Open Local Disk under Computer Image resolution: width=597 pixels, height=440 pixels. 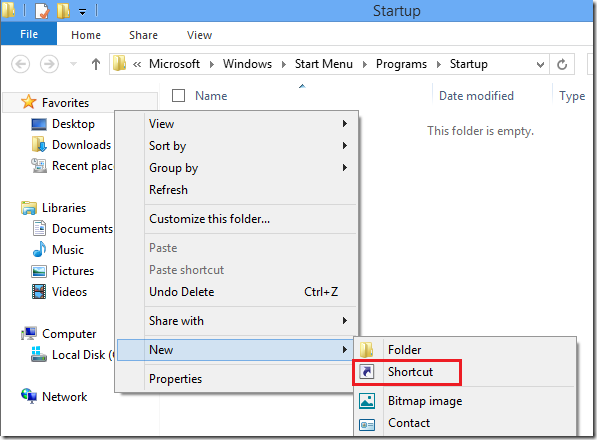tap(83, 355)
